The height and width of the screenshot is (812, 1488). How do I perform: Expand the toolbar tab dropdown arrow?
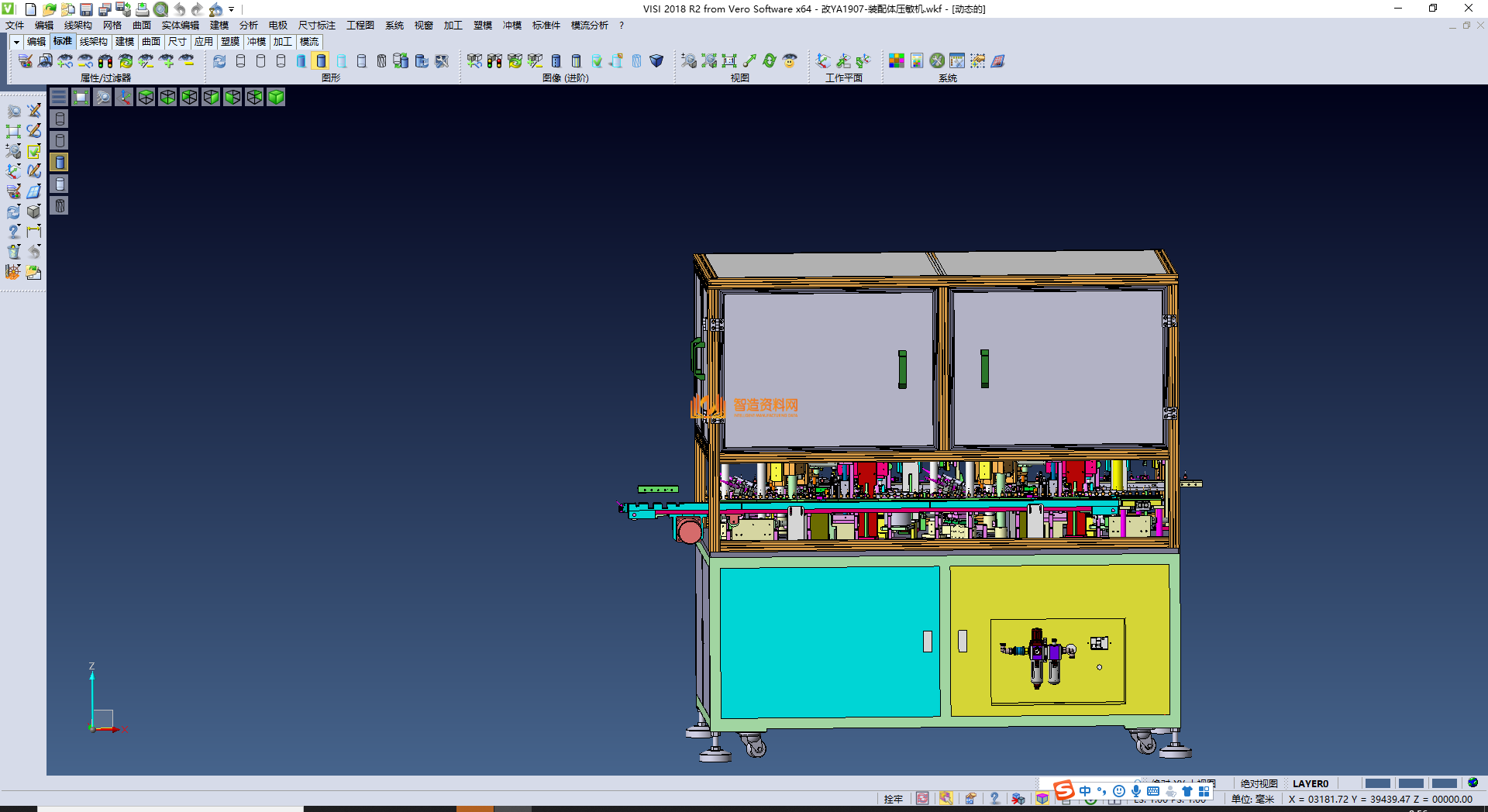pyautogui.click(x=16, y=42)
